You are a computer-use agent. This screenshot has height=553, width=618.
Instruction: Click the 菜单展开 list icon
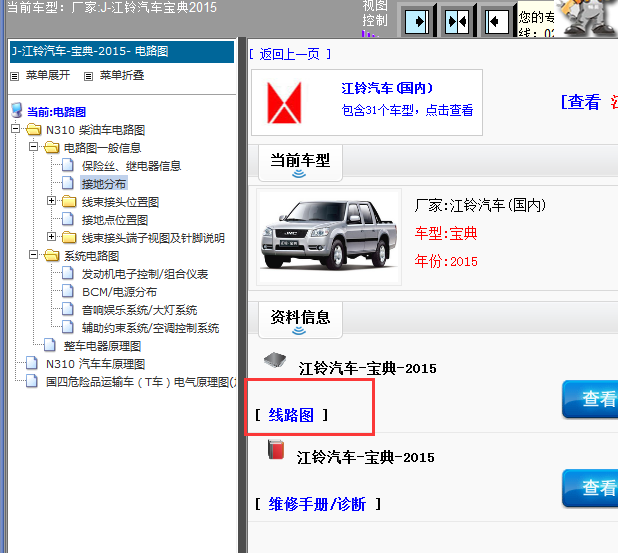pyautogui.click(x=15, y=76)
